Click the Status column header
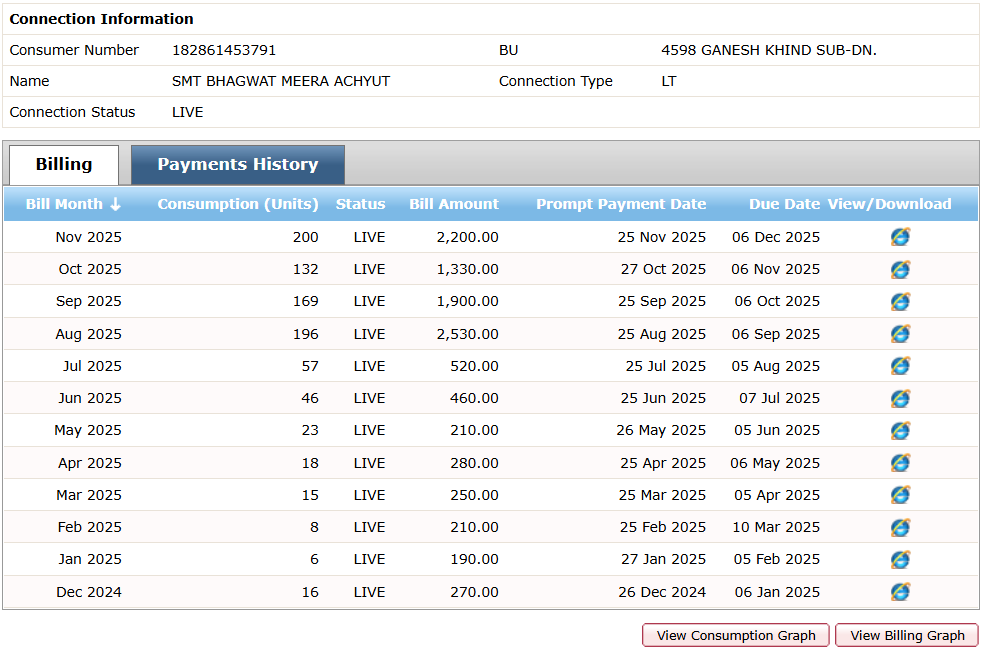This screenshot has height=650, width=987. (361, 204)
